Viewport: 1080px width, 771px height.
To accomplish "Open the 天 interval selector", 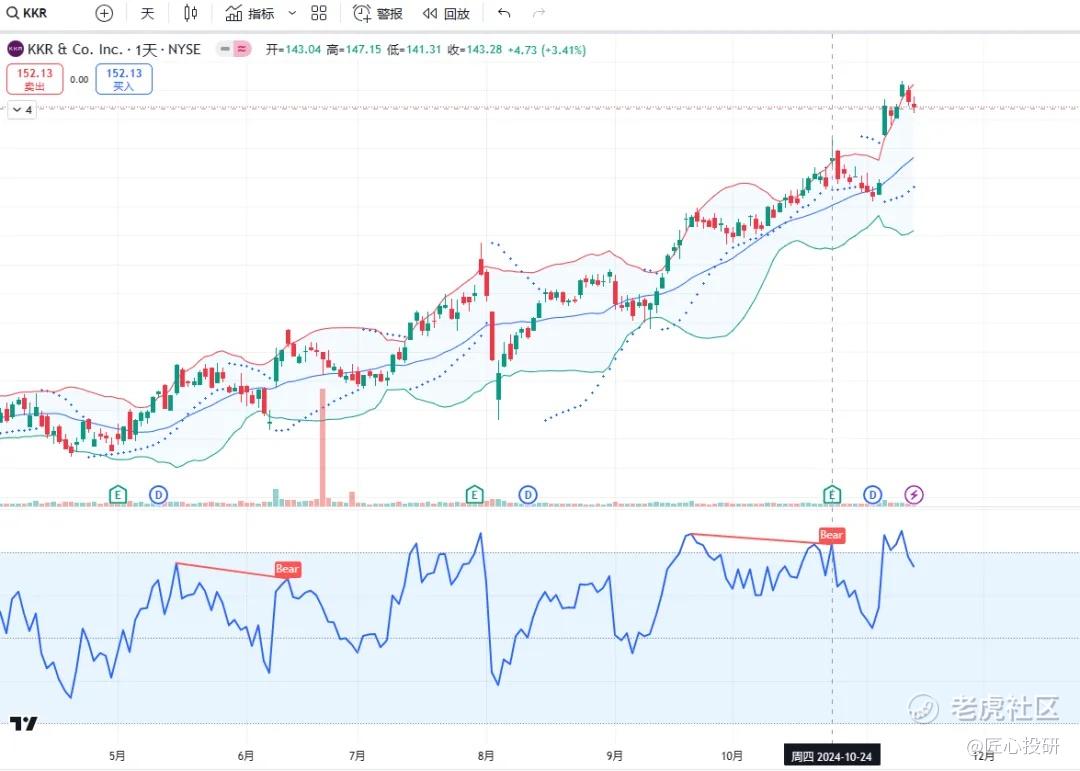I will [147, 13].
